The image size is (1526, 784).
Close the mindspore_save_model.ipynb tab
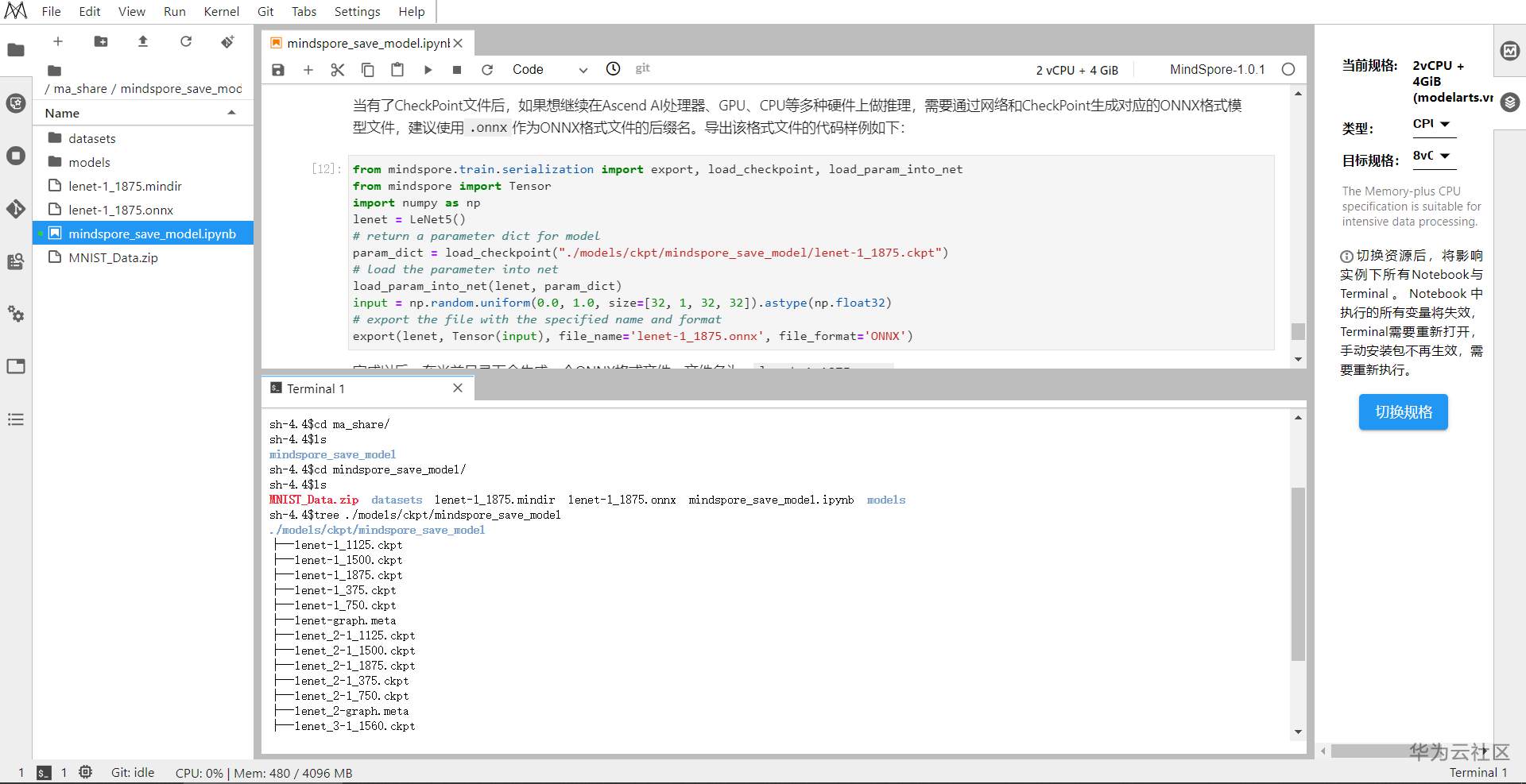[458, 43]
